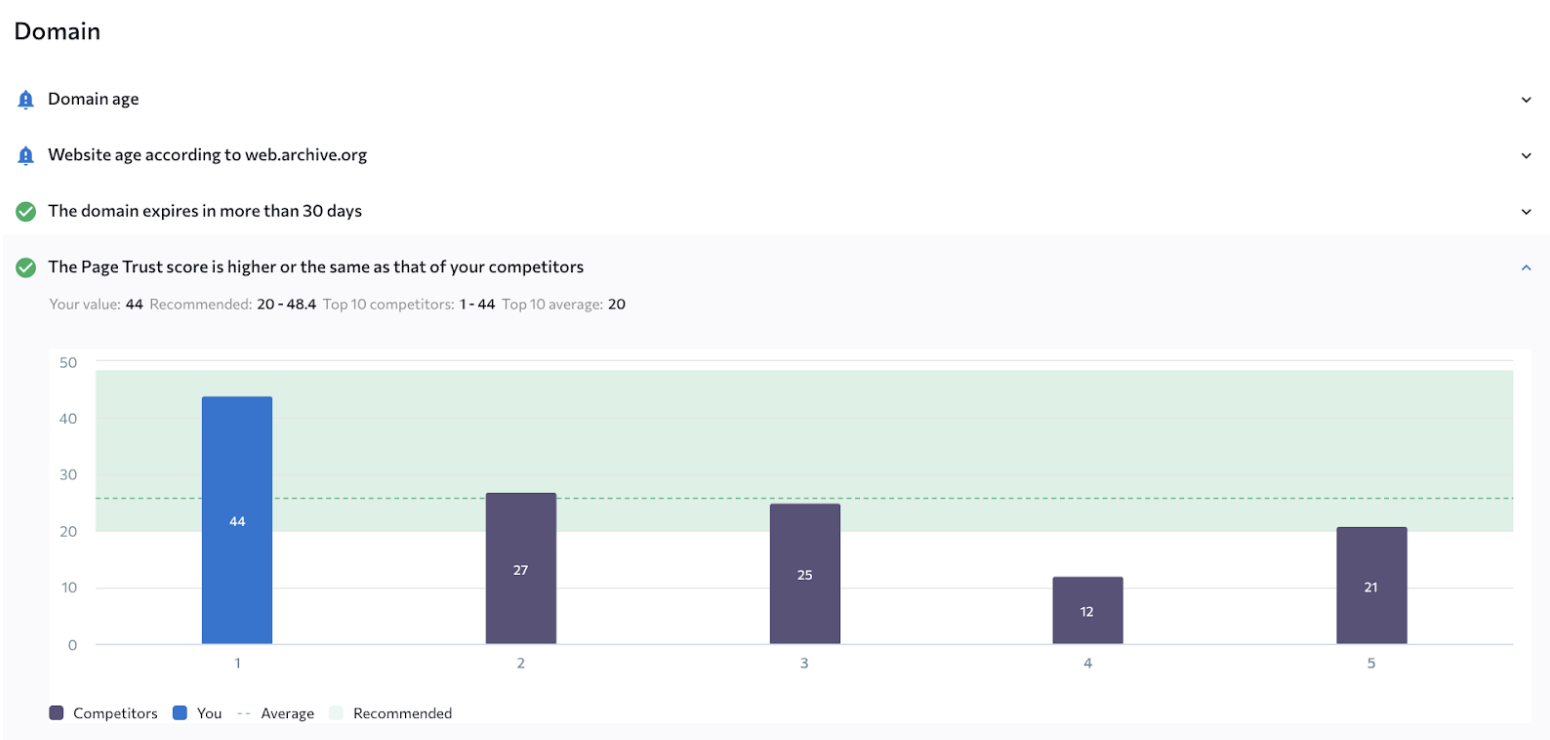Click the blue bar with value 44
The width and height of the screenshot is (1550, 740).
tap(237, 520)
